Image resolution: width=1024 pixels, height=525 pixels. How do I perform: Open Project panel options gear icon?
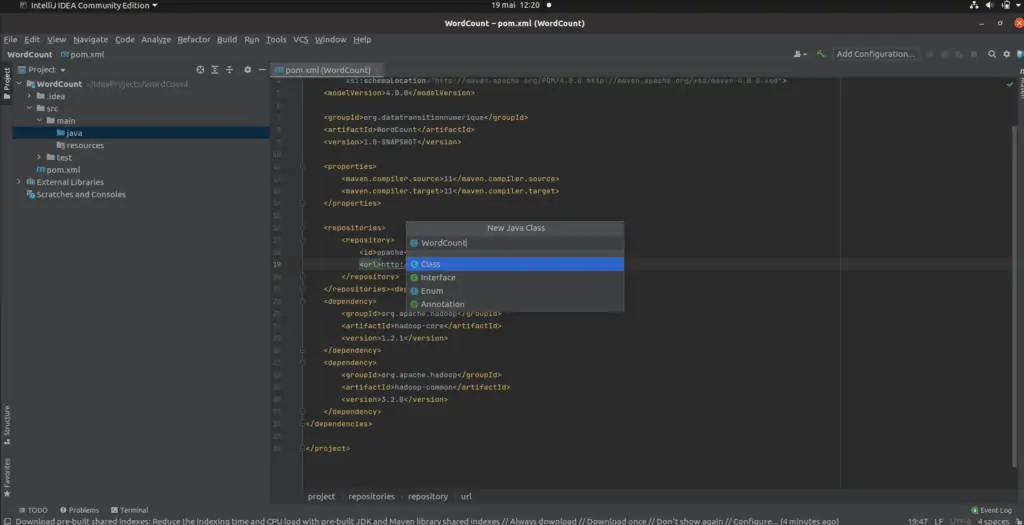point(247,70)
